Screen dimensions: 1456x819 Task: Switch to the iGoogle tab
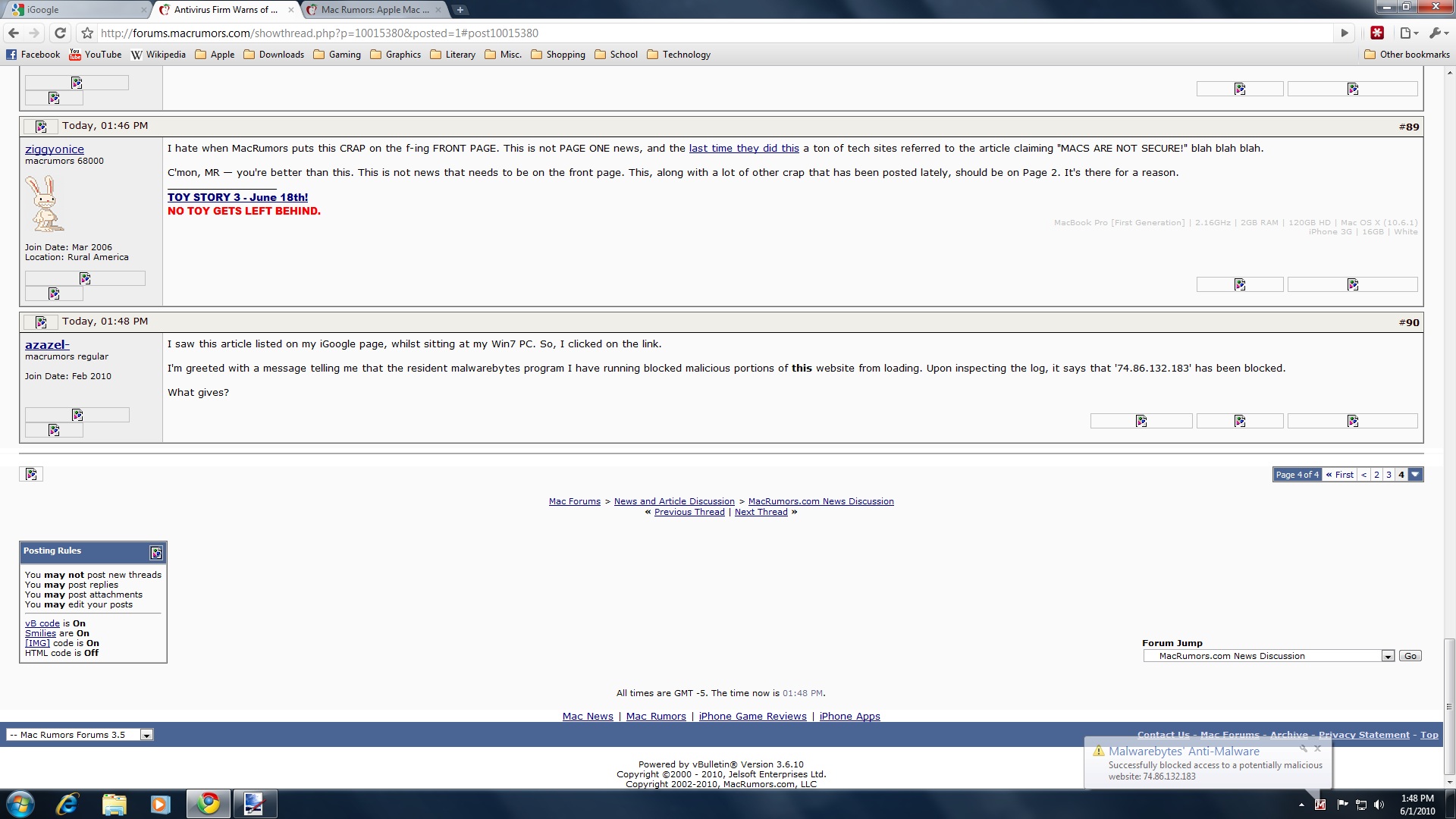[76, 10]
